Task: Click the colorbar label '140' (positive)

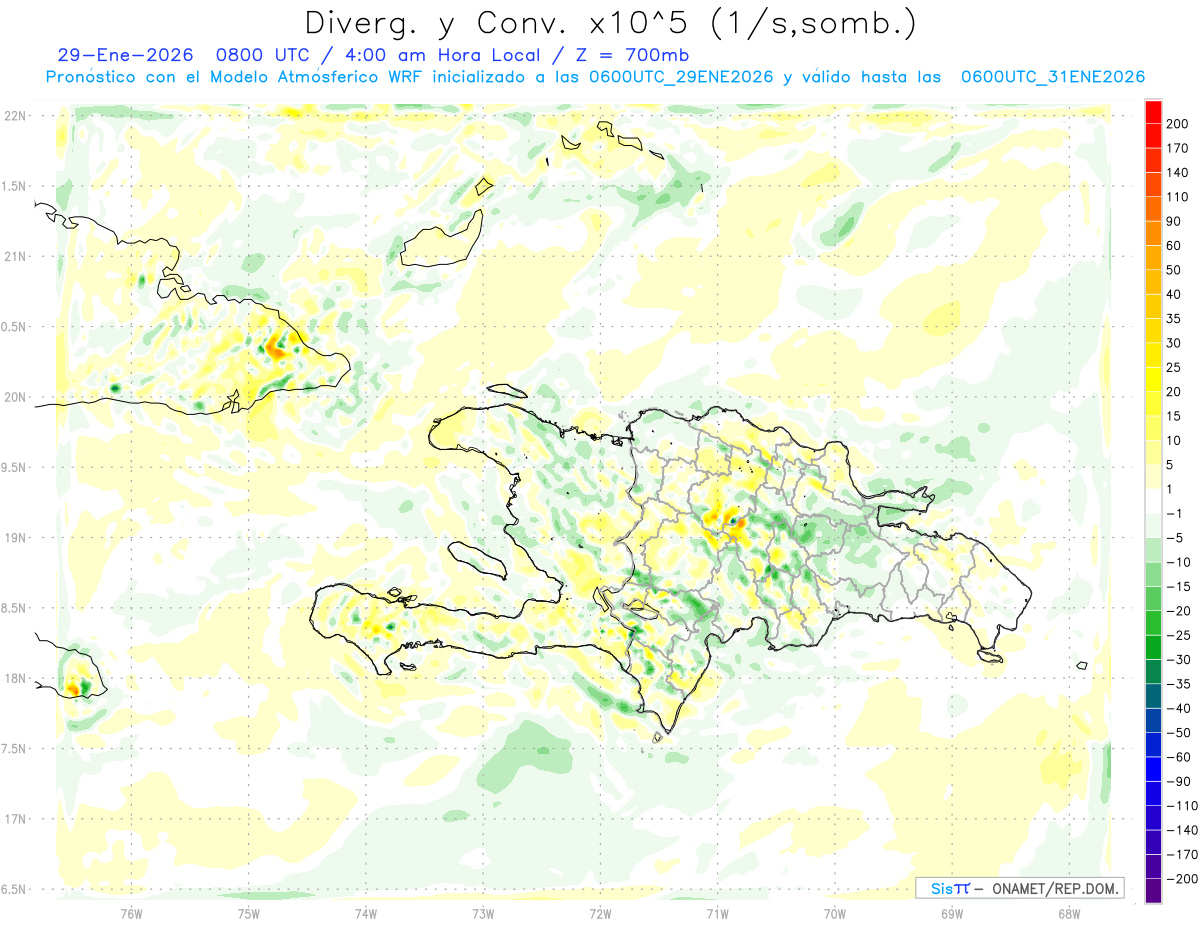Action: (x=1178, y=173)
